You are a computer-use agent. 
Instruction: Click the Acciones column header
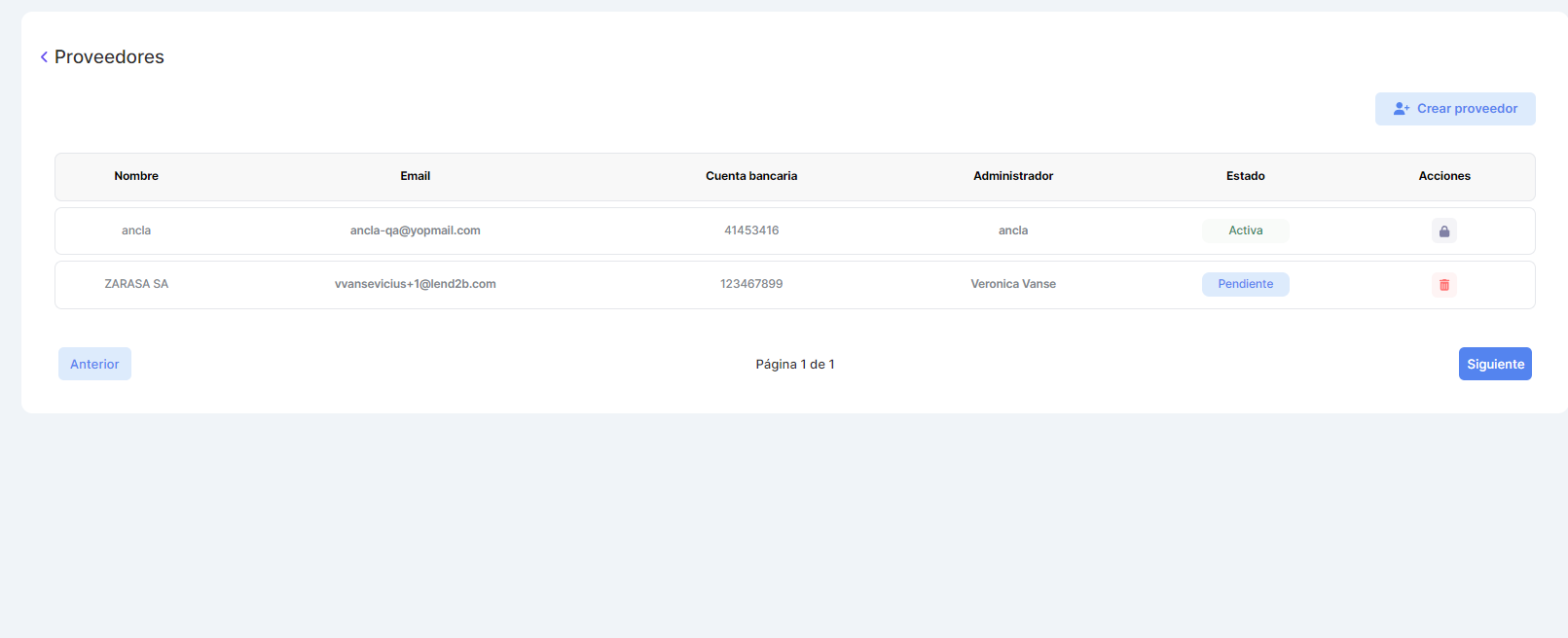pos(1444,176)
